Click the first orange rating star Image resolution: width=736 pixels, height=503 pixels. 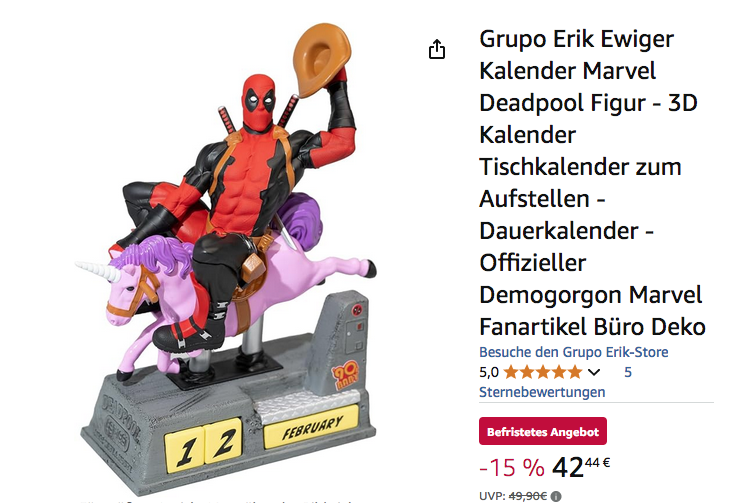coord(511,373)
